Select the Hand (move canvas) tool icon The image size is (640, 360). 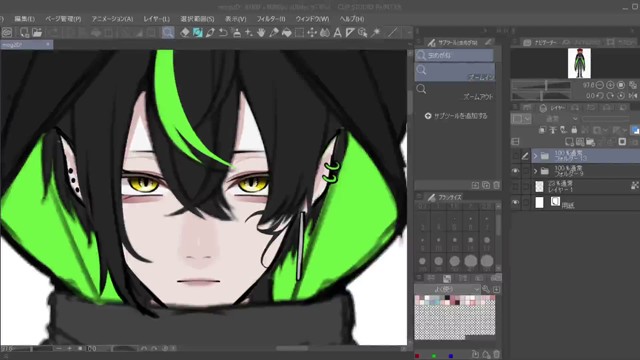(261, 33)
